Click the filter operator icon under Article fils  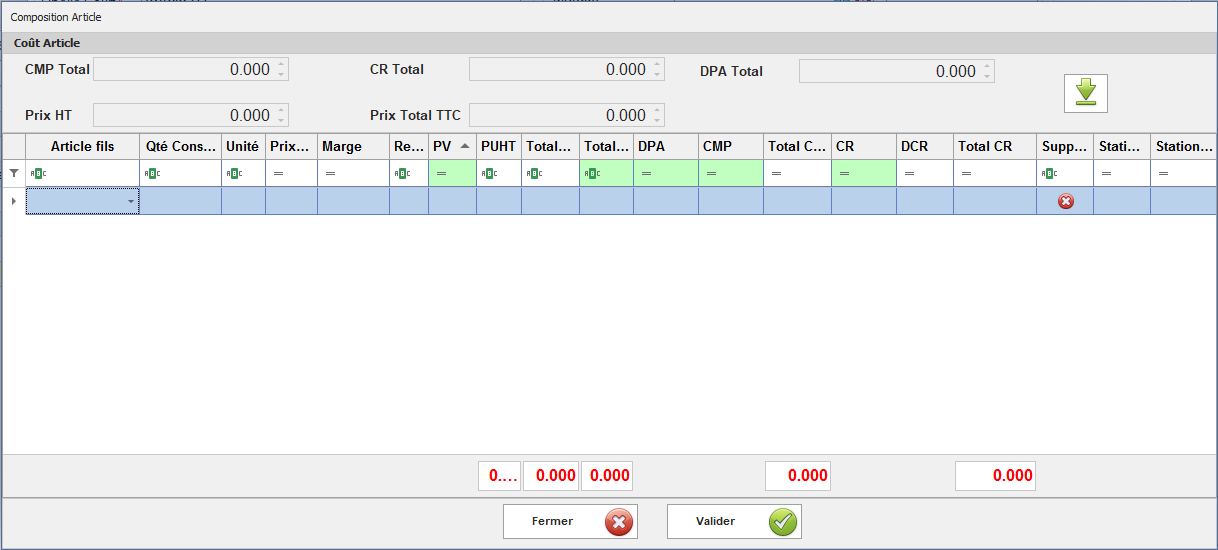(x=38, y=173)
